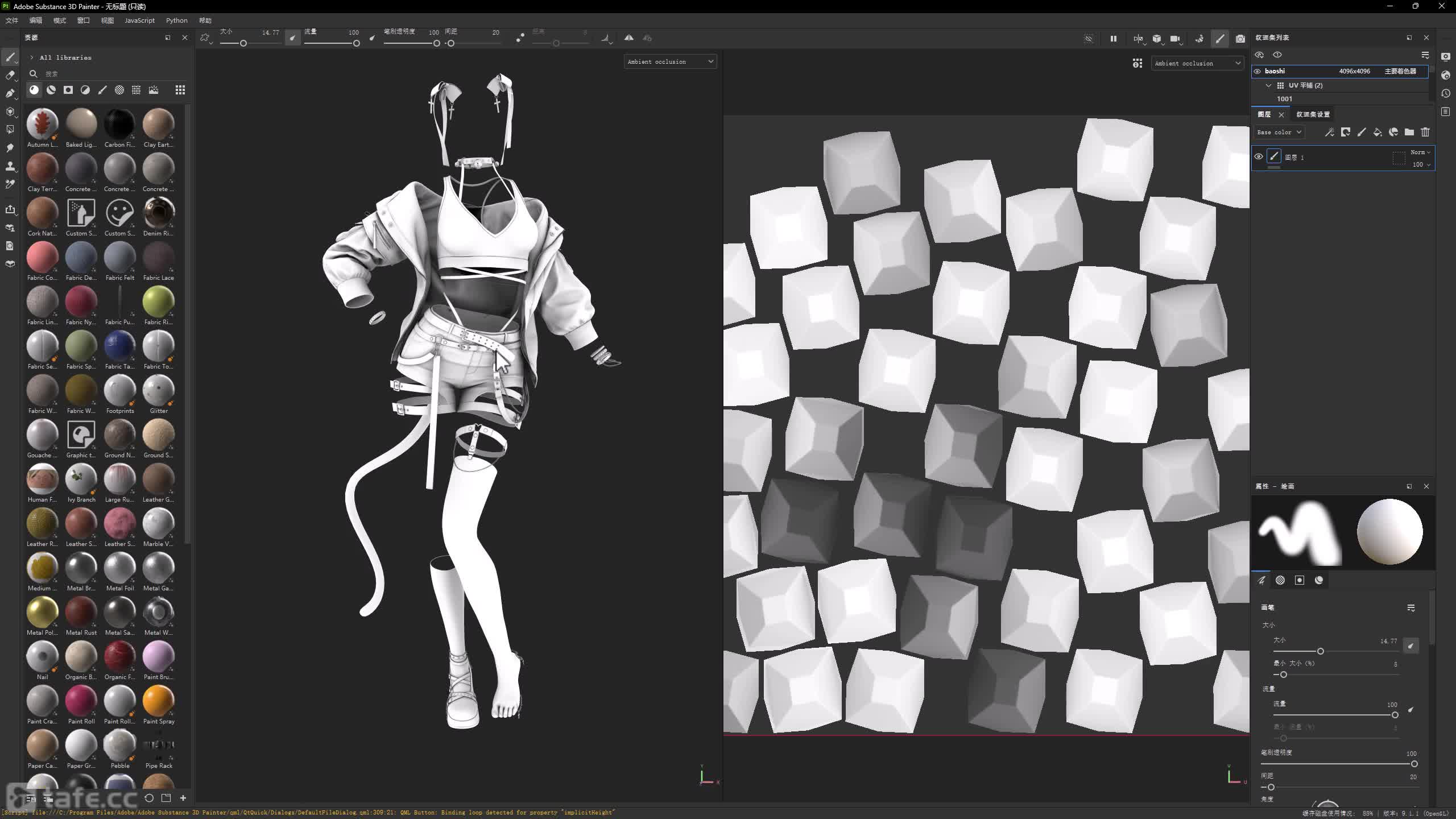Open 文件 menu
Screen dimensions: 1456x819
(x=12, y=20)
